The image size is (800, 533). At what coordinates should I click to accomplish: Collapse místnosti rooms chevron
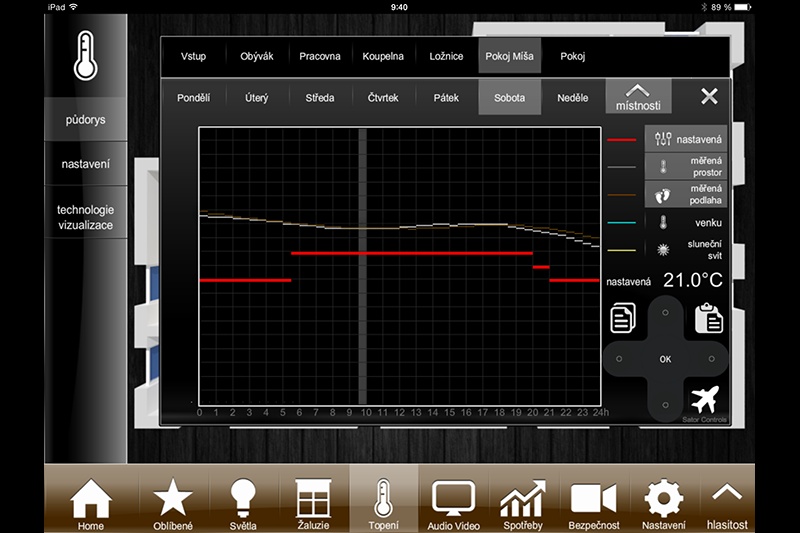point(638,96)
